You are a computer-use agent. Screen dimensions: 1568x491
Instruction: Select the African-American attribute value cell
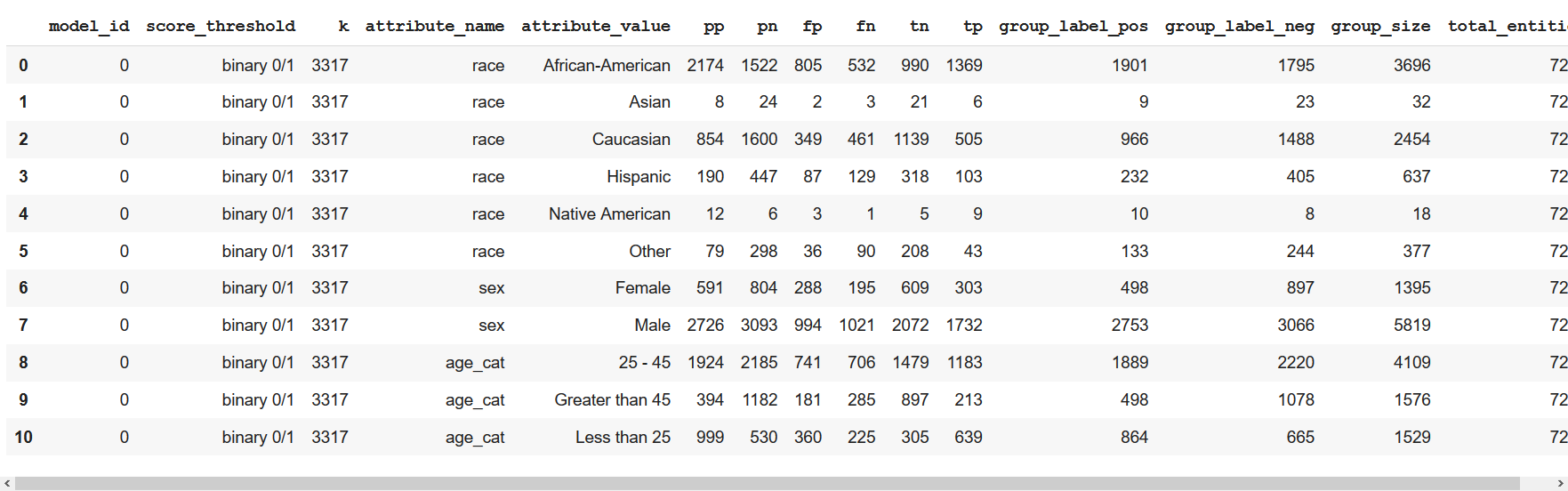(x=607, y=66)
